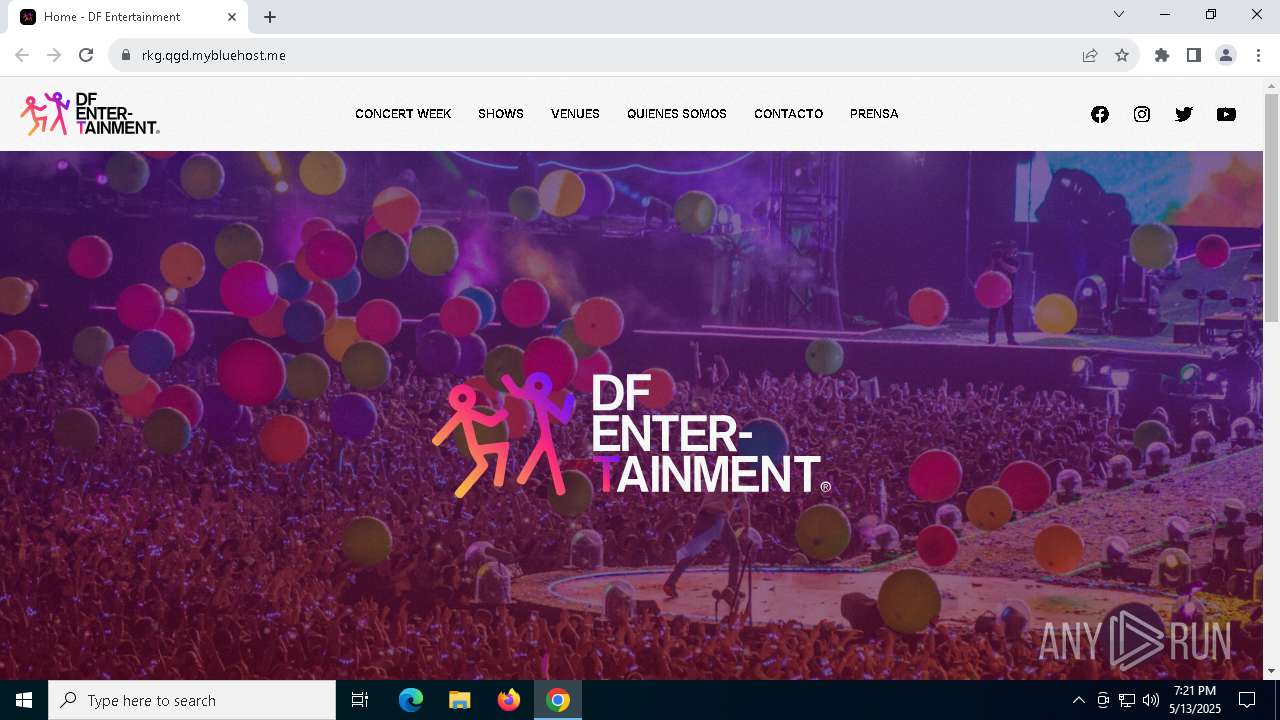Open the Extensions puzzle icon
The width and height of the screenshot is (1280, 720).
tap(1162, 55)
